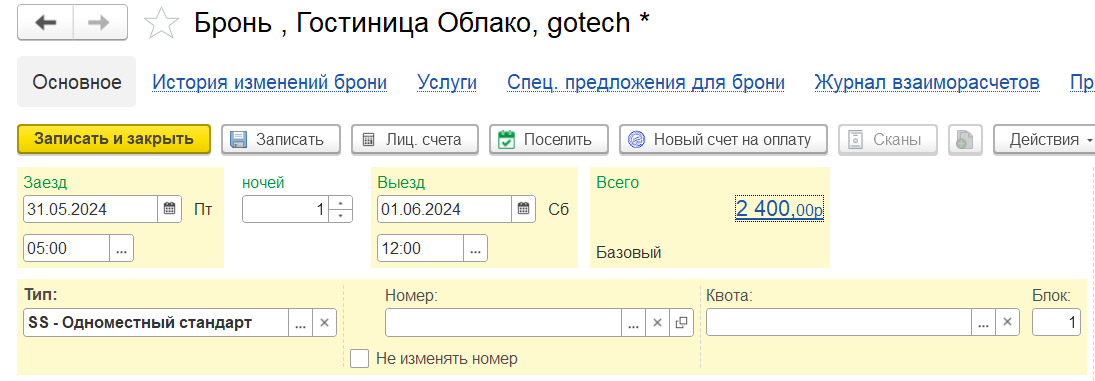Open the Журнал взаиморасчетов tab
The image size is (1095, 381).
click(927, 82)
